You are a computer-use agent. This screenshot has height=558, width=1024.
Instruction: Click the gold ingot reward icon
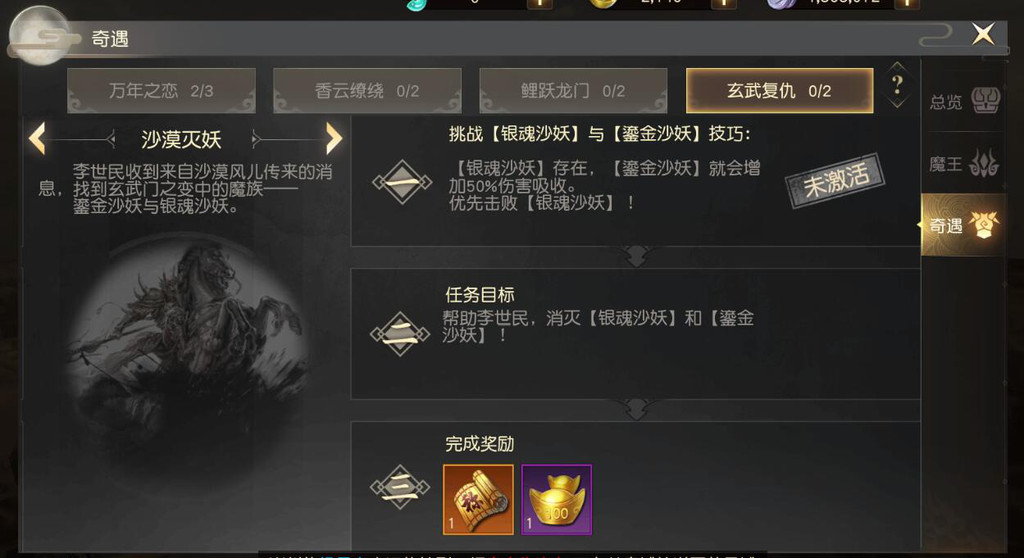pyautogui.click(x=556, y=499)
